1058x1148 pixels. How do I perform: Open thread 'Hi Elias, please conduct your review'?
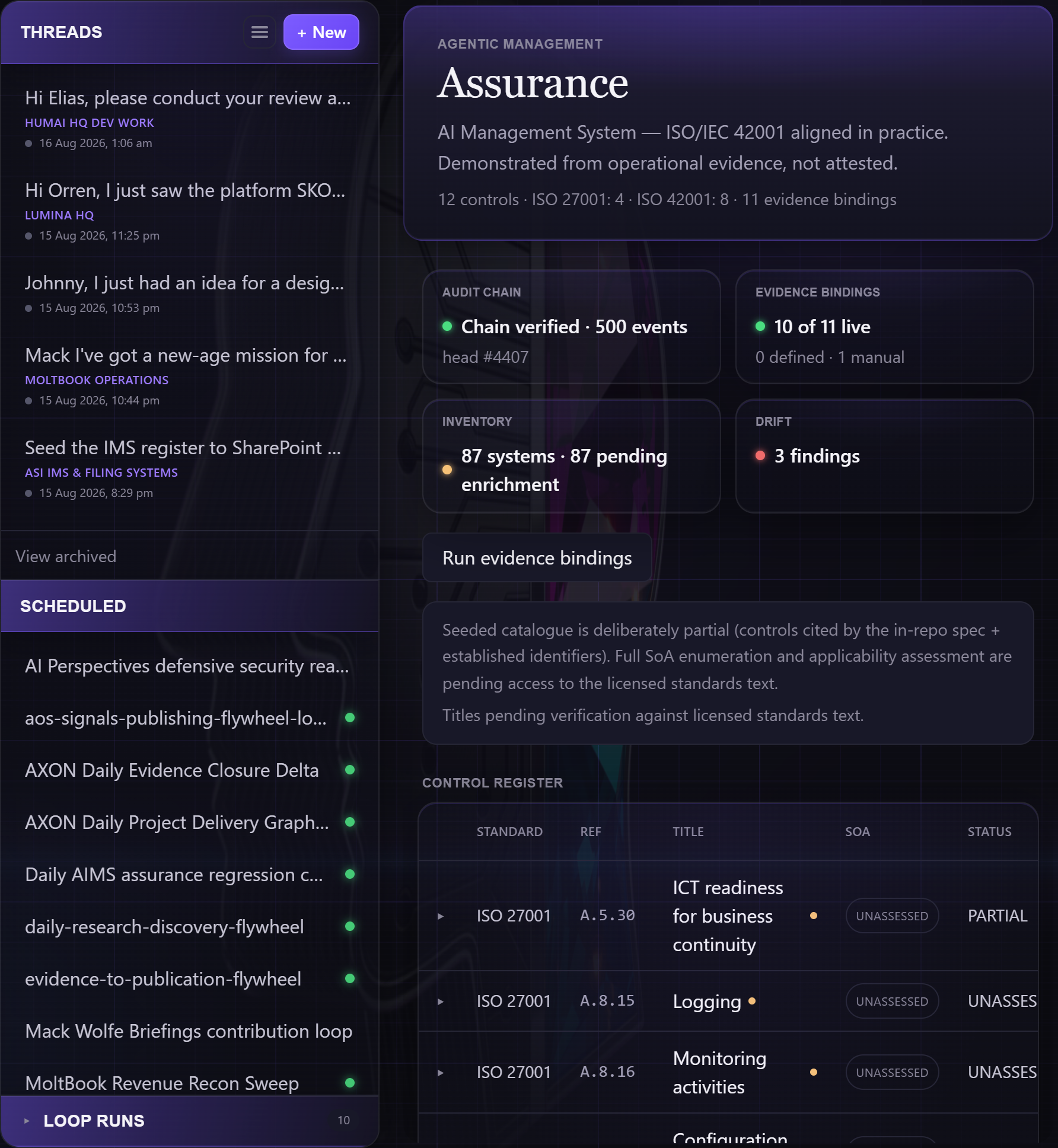[x=190, y=119]
